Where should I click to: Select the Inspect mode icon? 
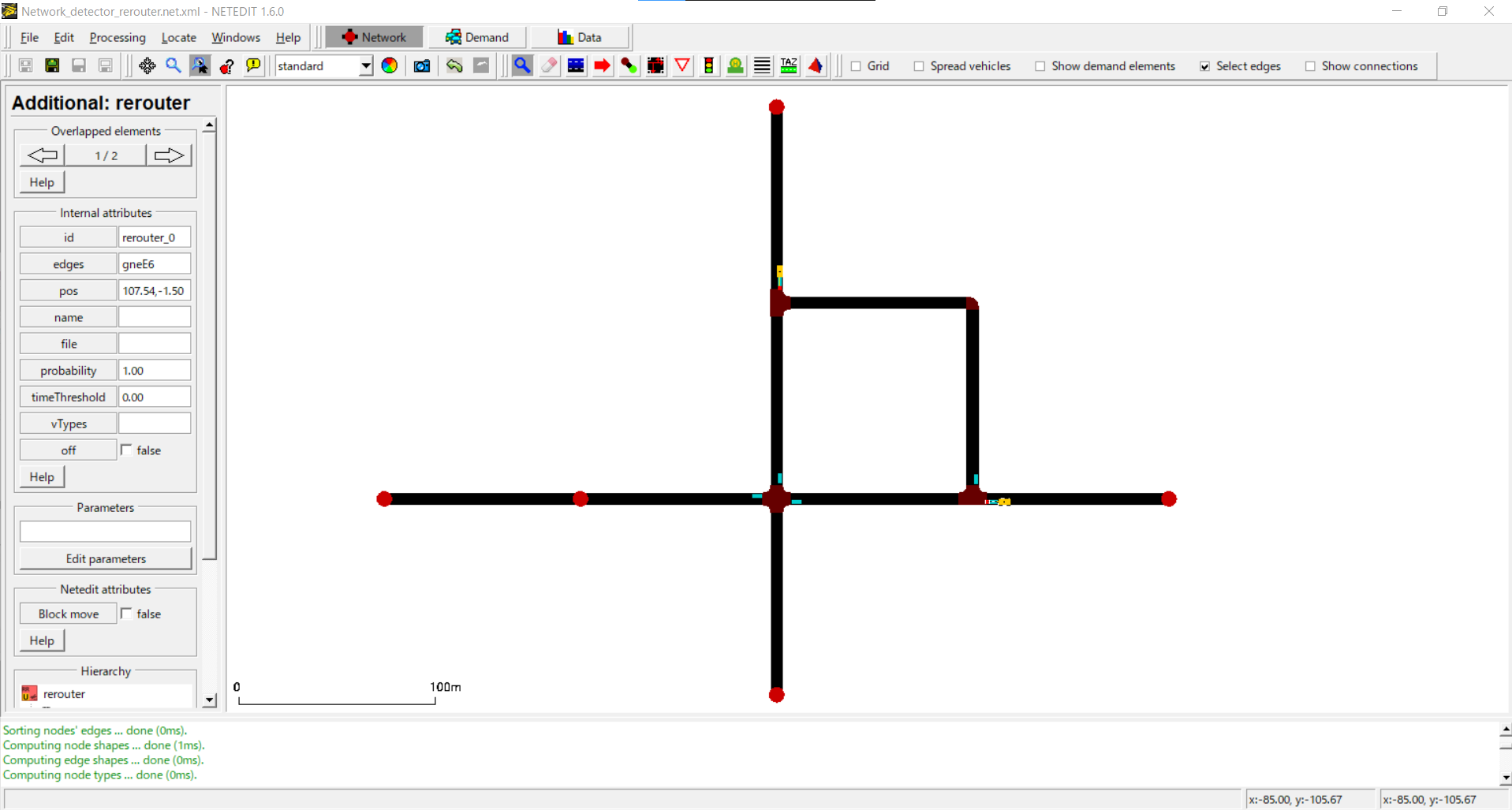[x=522, y=65]
